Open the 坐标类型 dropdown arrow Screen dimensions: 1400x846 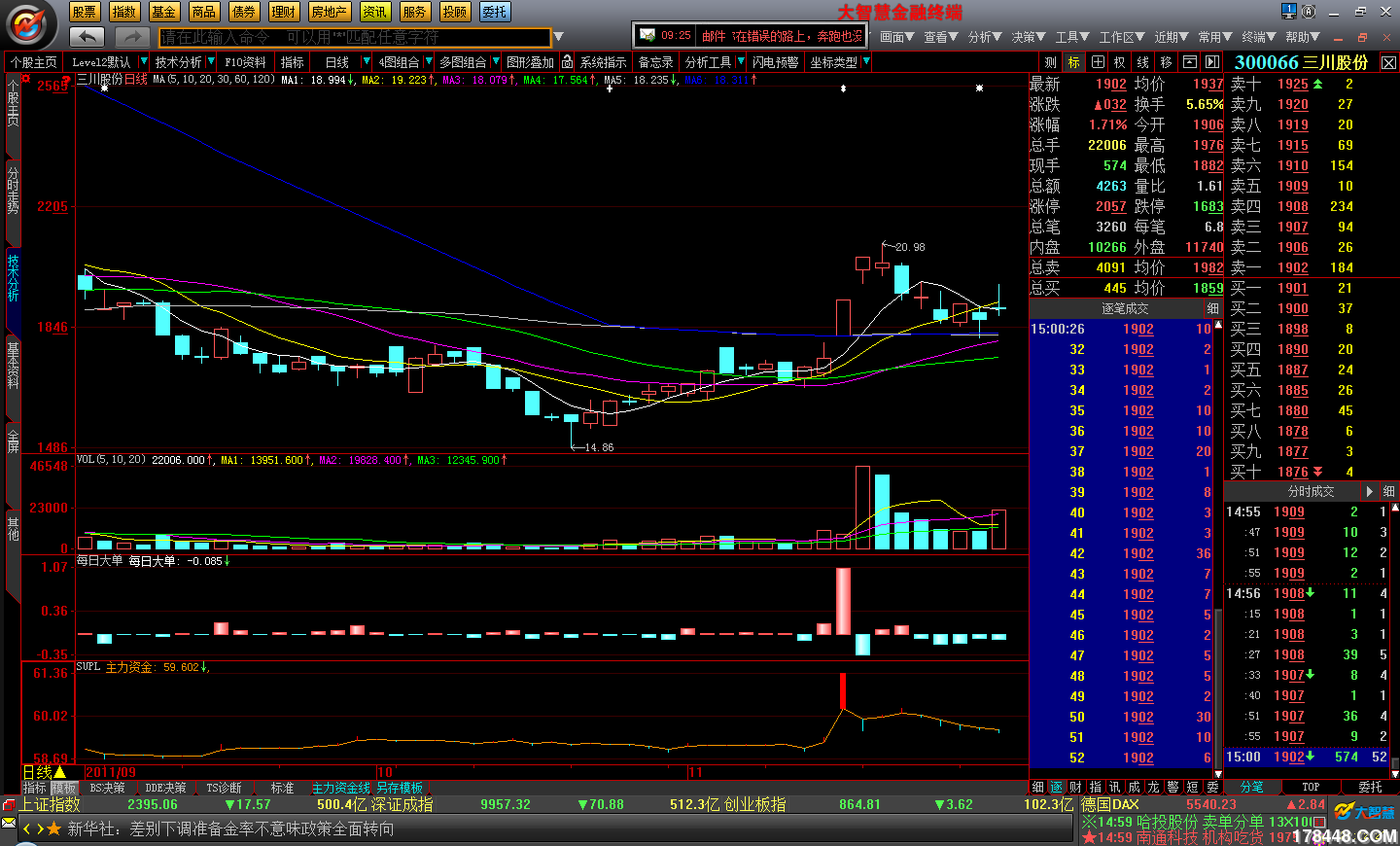click(865, 61)
